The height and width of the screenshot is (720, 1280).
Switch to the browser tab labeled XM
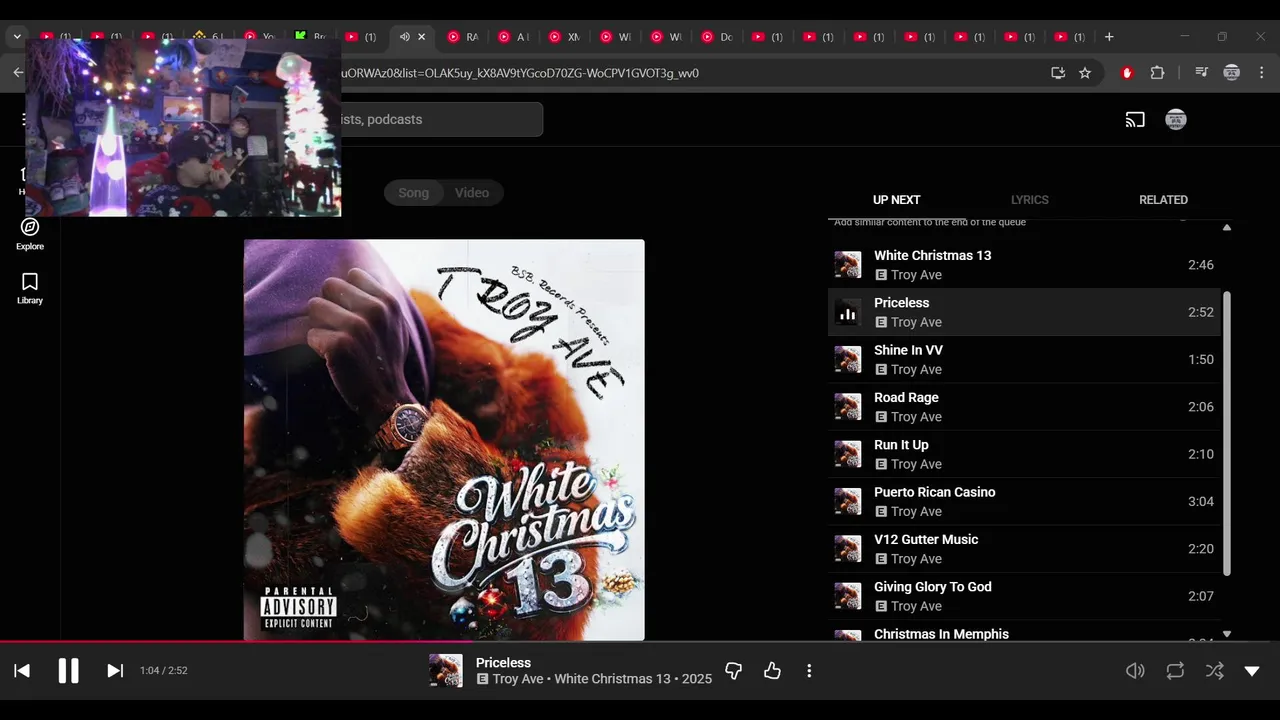tap(564, 37)
